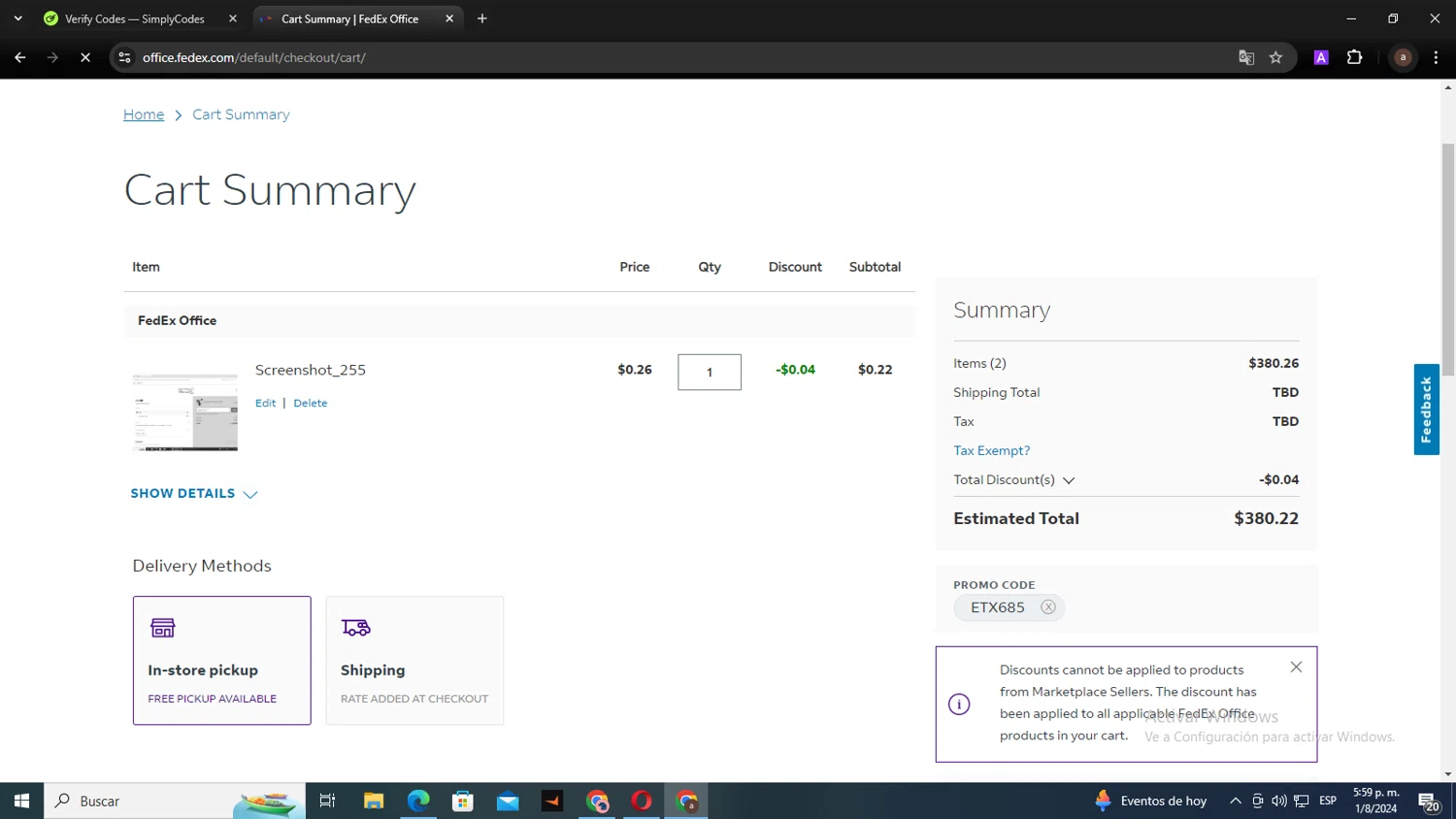Click the browser back arrow
1456x819 pixels.
(19, 57)
